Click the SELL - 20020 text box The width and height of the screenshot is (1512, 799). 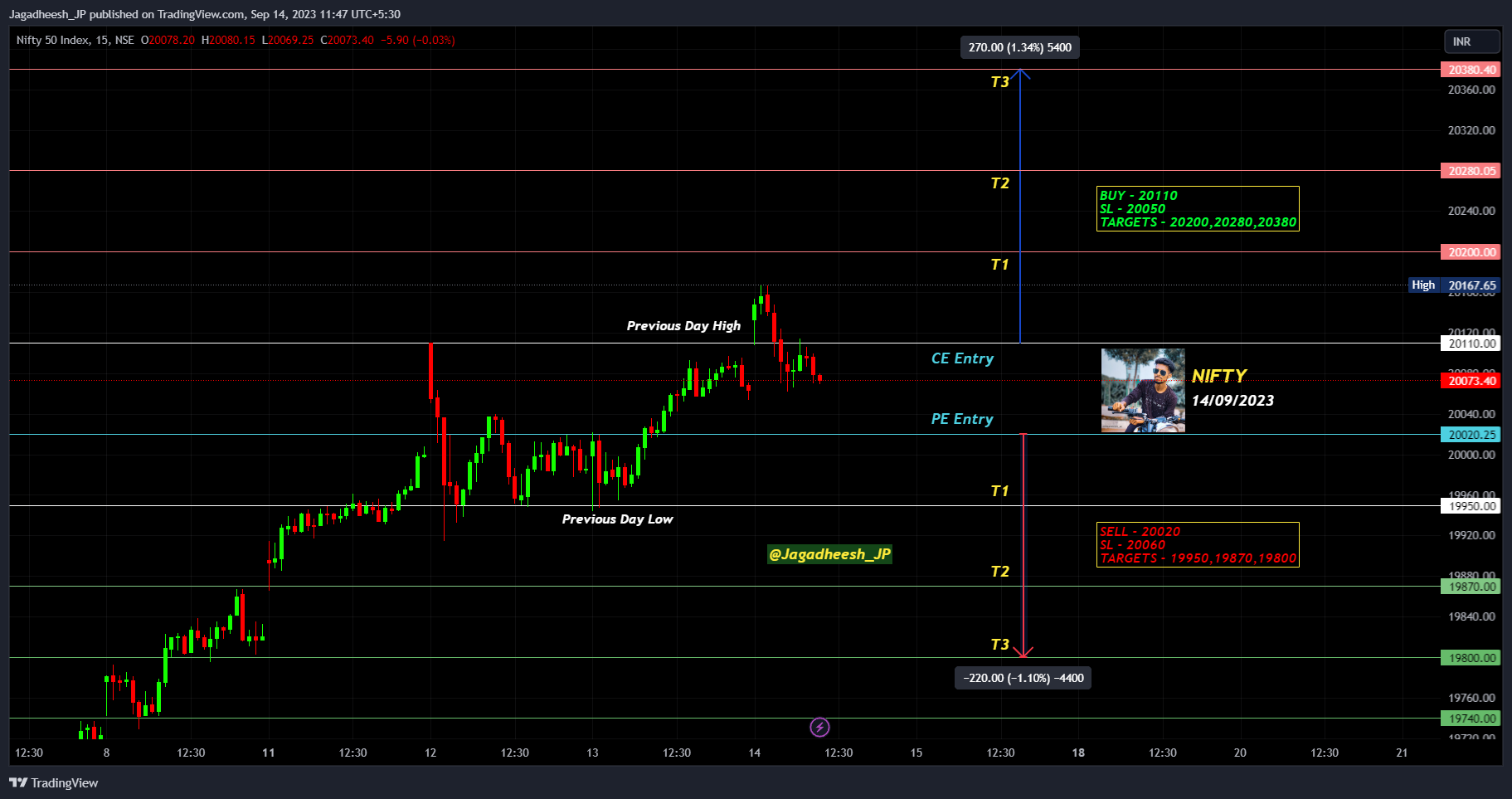click(1198, 545)
